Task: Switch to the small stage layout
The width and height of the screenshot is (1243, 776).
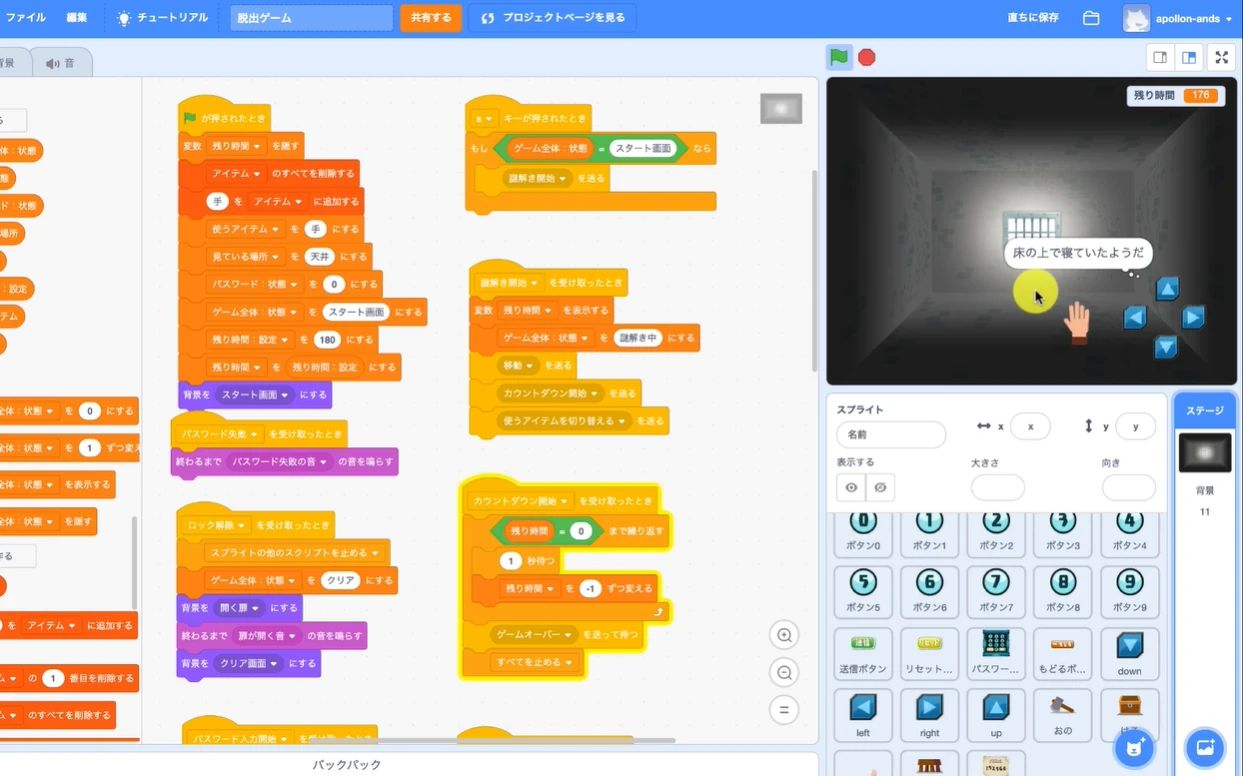Action: pyautogui.click(x=1160, y=57)
